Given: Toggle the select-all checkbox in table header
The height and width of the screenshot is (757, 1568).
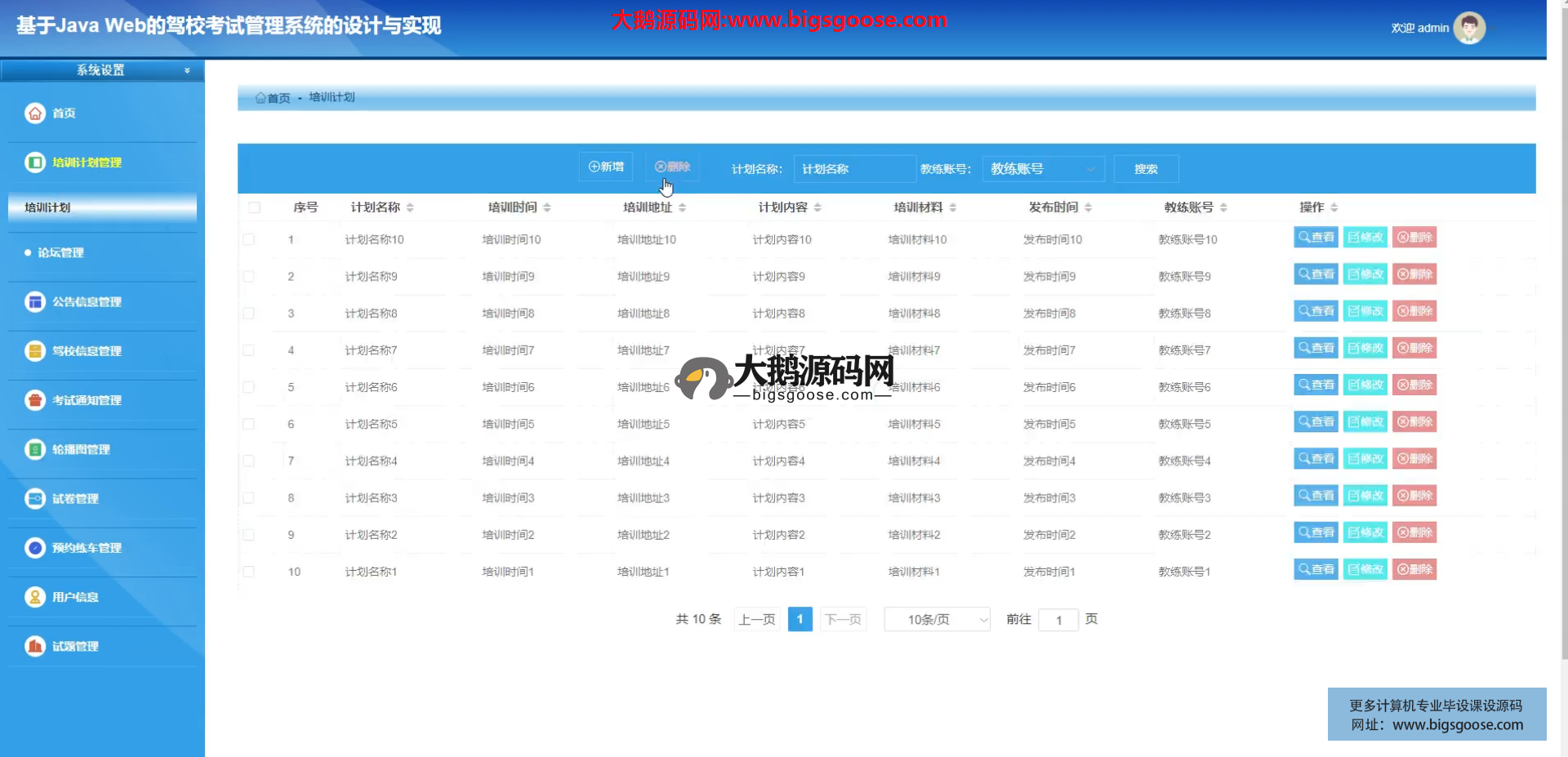Looking at the screenshot, I should tap(254, 207).
